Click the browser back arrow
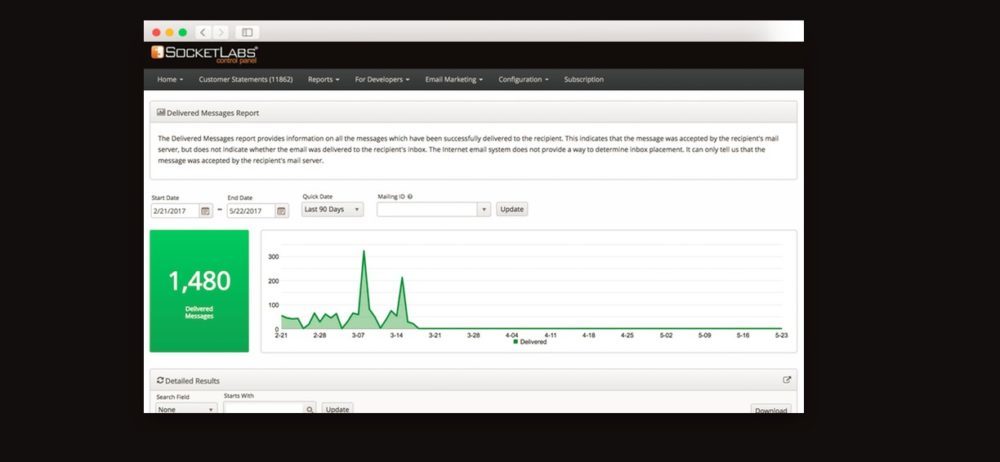This screenshot has height=462, width=1000. [x=203, y=32]
